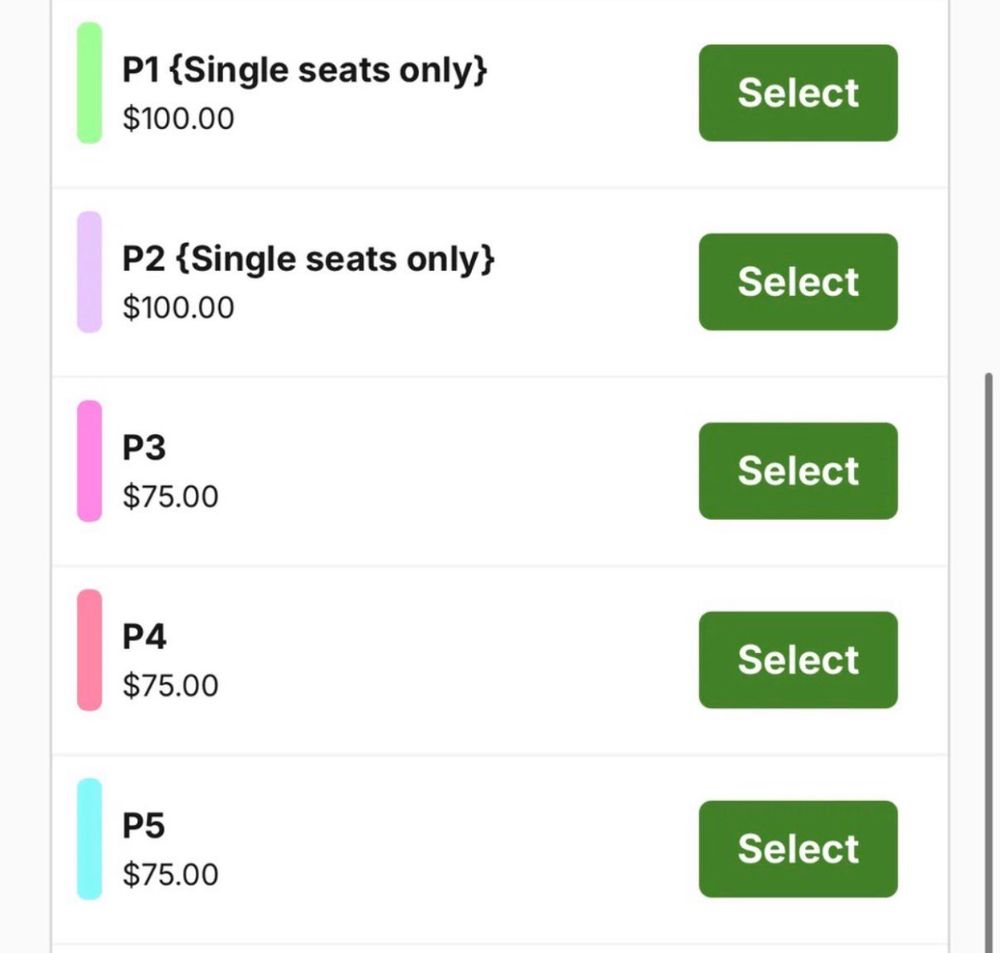Click the P2 category label
The height and width of the screenshot is (953, 1000).
pyautogui.click(x=305, y=258)
